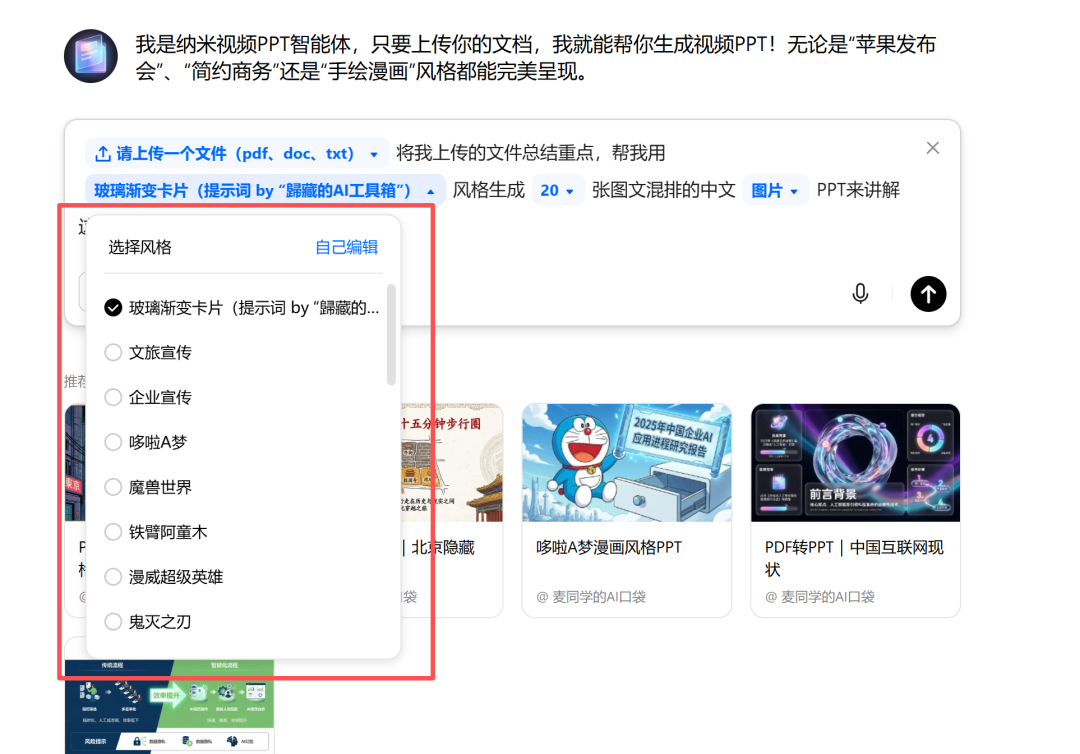Image resolution: width=1080 pixels, height=754 pixels.
Task: Click the microphone icon for voice input
Action: [x=860, y=293]
